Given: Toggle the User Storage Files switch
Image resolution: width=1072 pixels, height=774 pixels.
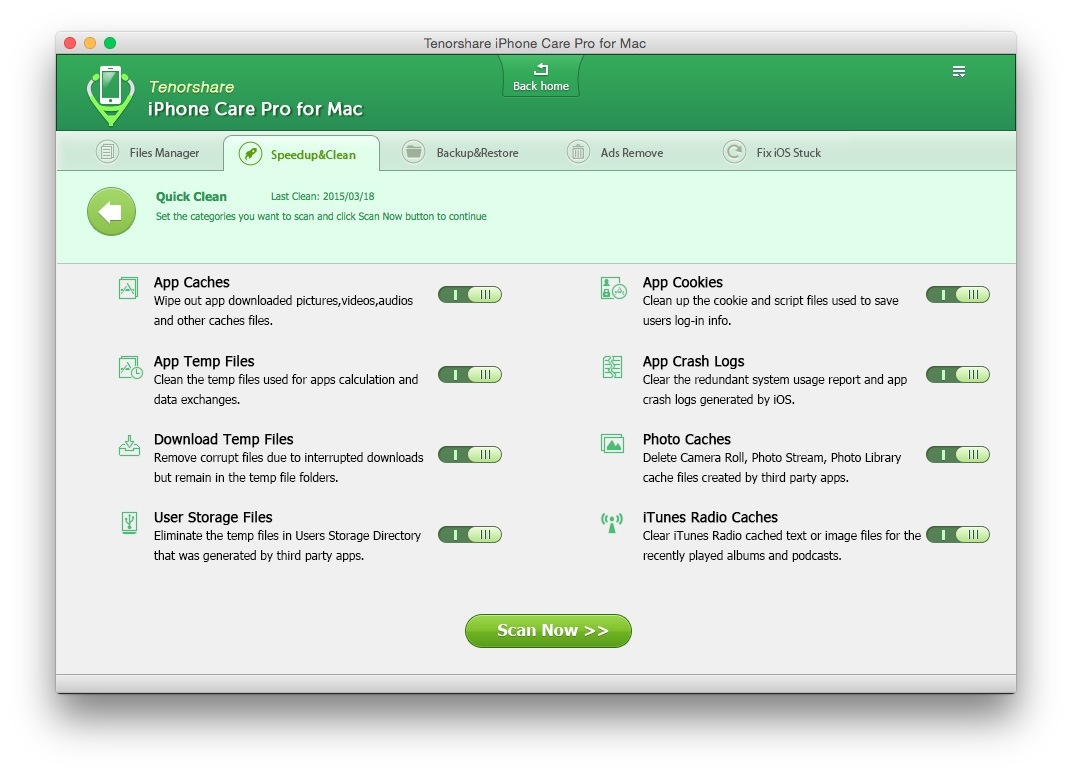Looking at the screenshot, I should [470, 535].
